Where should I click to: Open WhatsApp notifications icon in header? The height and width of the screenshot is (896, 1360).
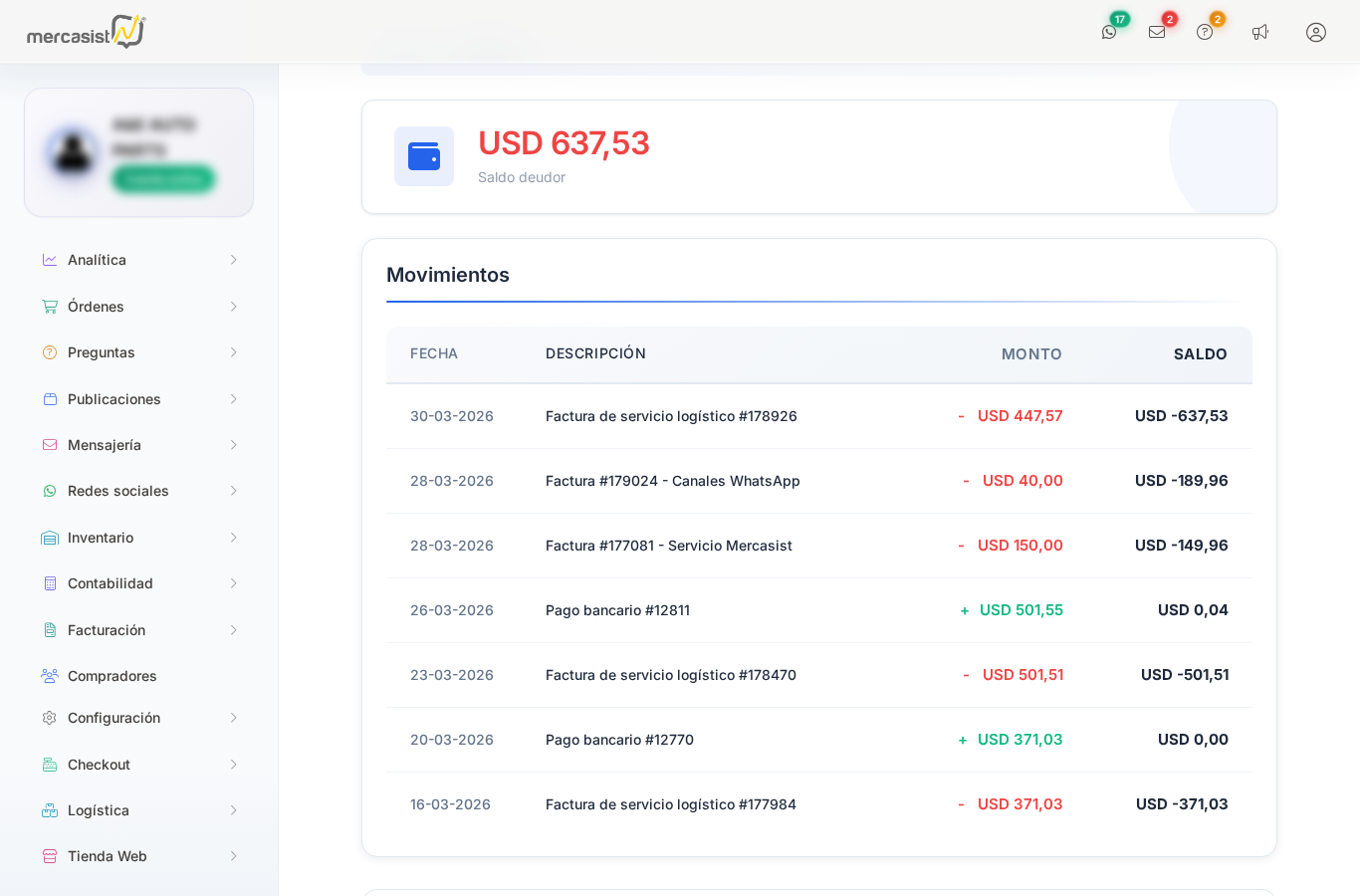[x=1109, y=32]
